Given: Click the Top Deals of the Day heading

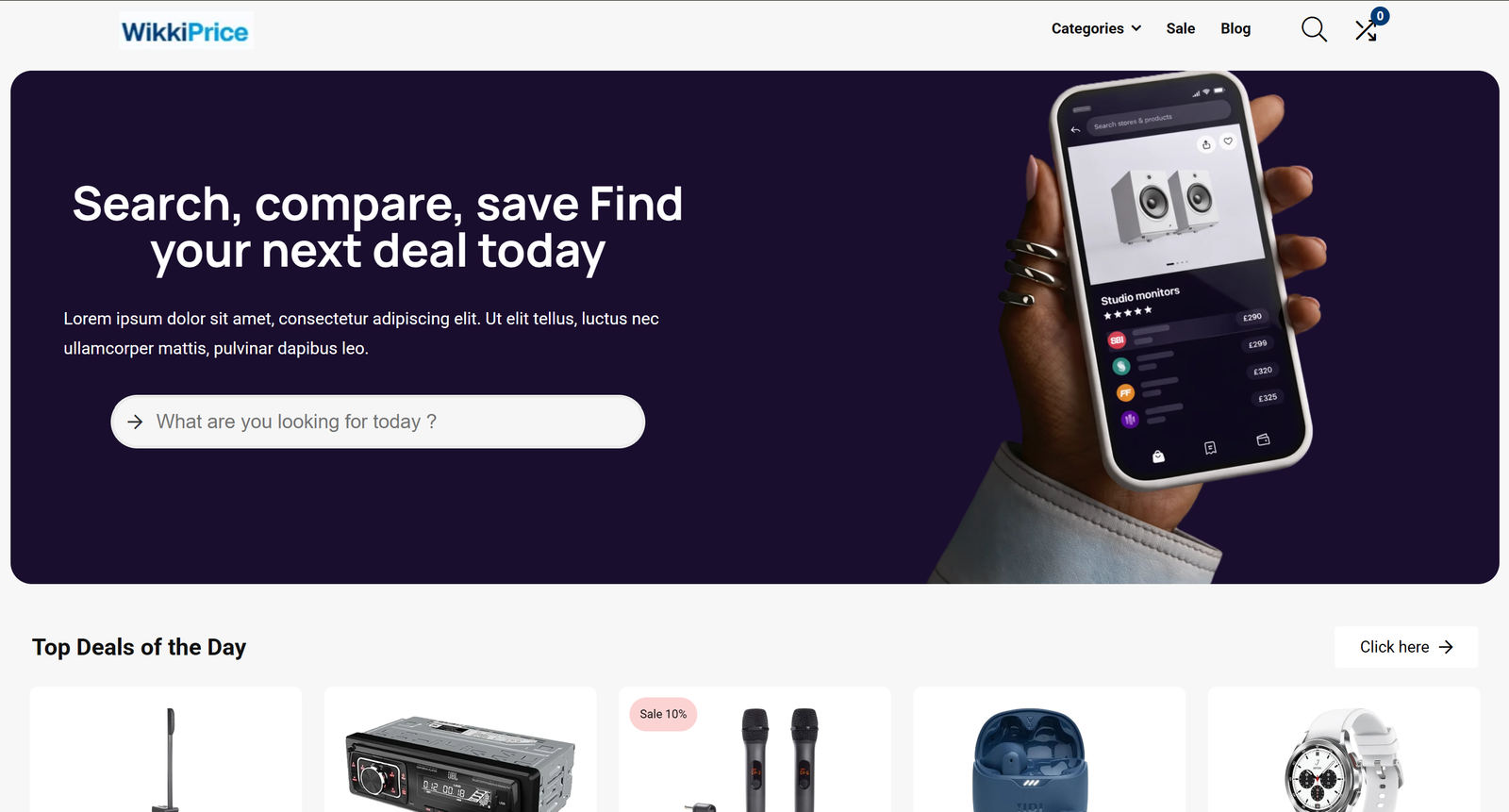Looking at the screenshot, I should (x=140, y=647).
